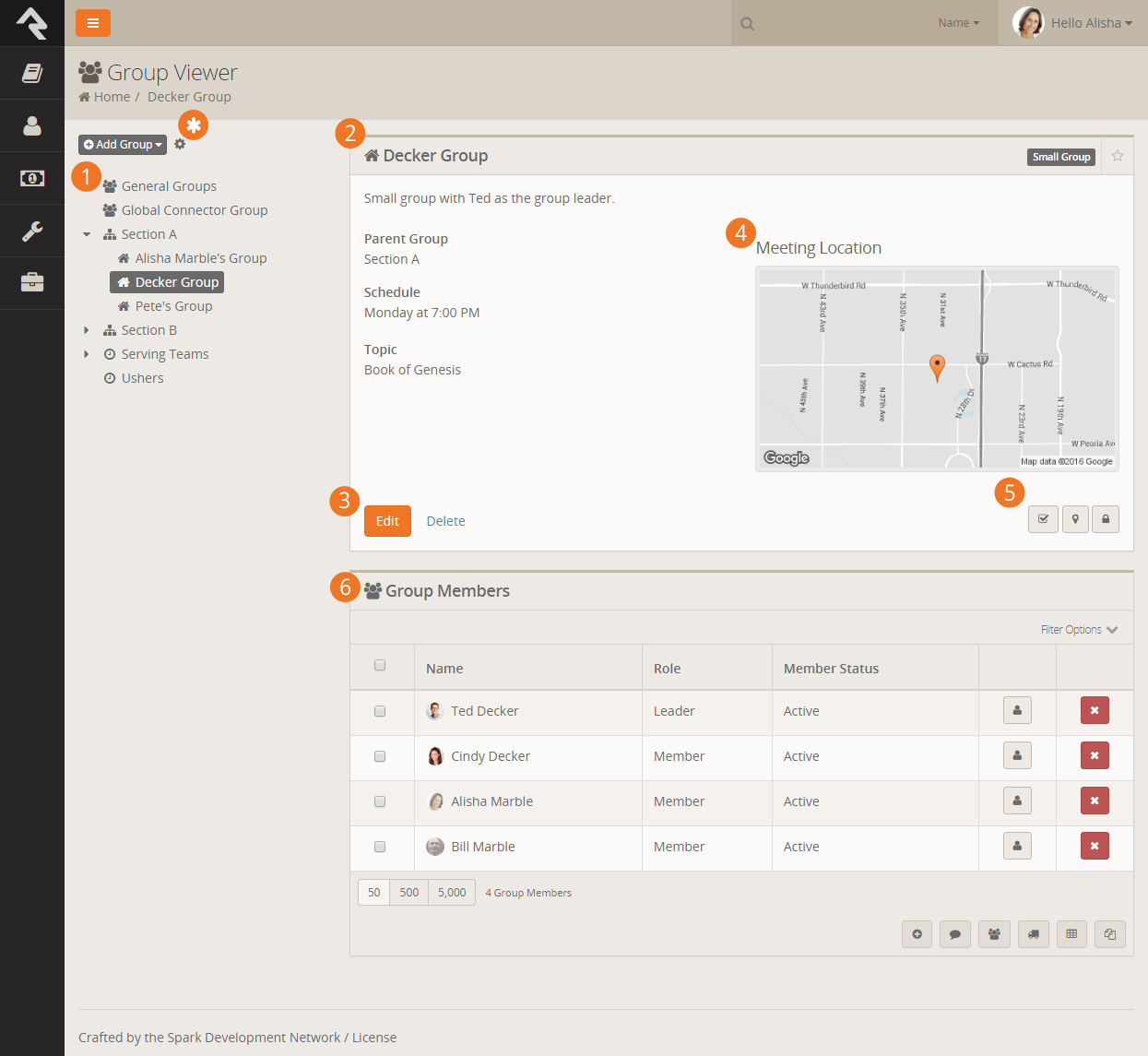The height and width of the screenshot is (1056, 1148).
Task: Open the map marker icon button
Action: click(x=1075, y=519)
